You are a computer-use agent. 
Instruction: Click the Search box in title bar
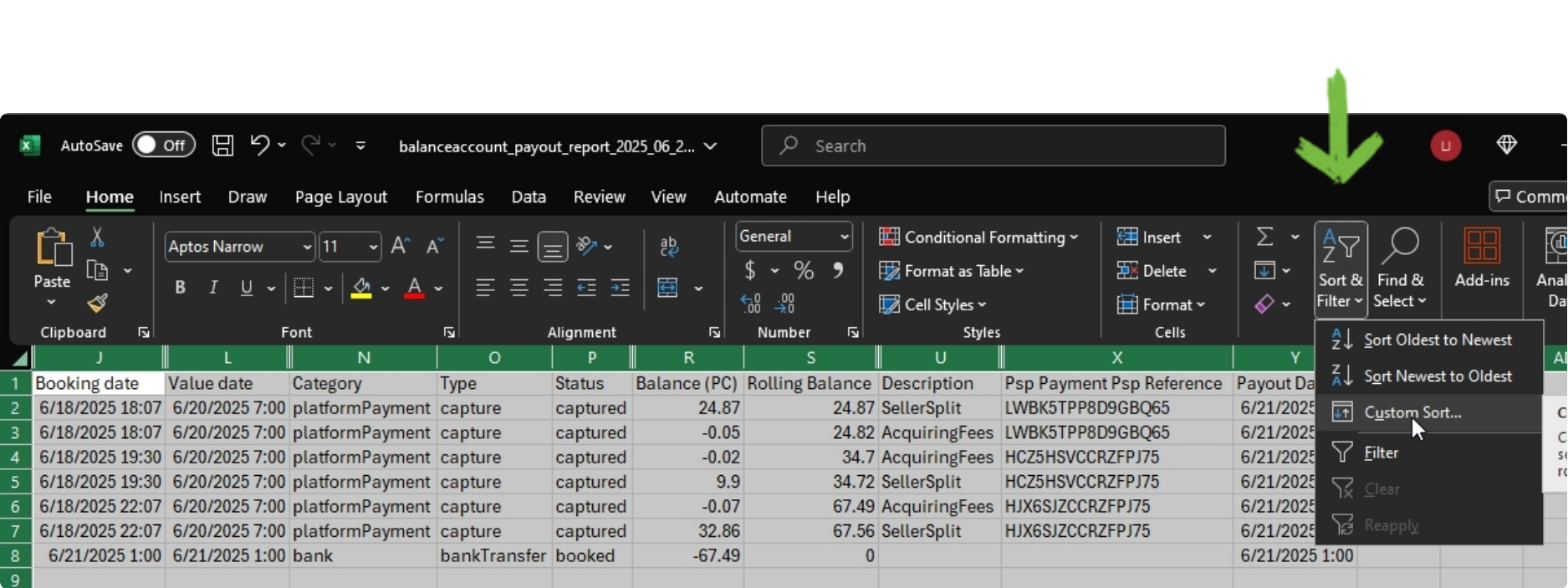(993, 146)
